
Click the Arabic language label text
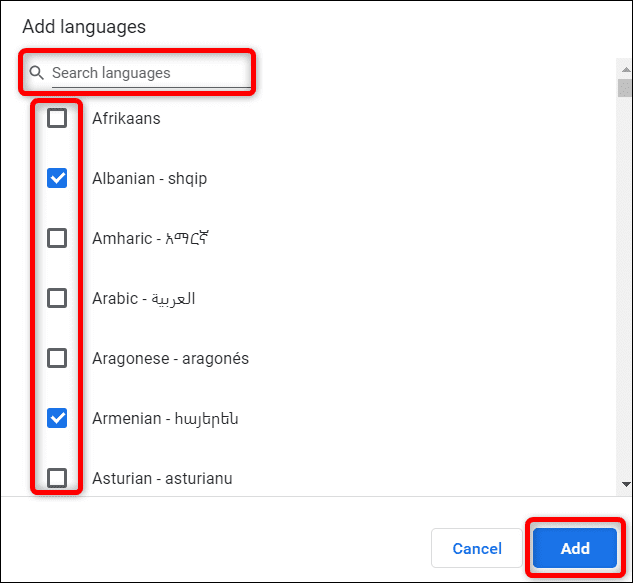(144, 299)
